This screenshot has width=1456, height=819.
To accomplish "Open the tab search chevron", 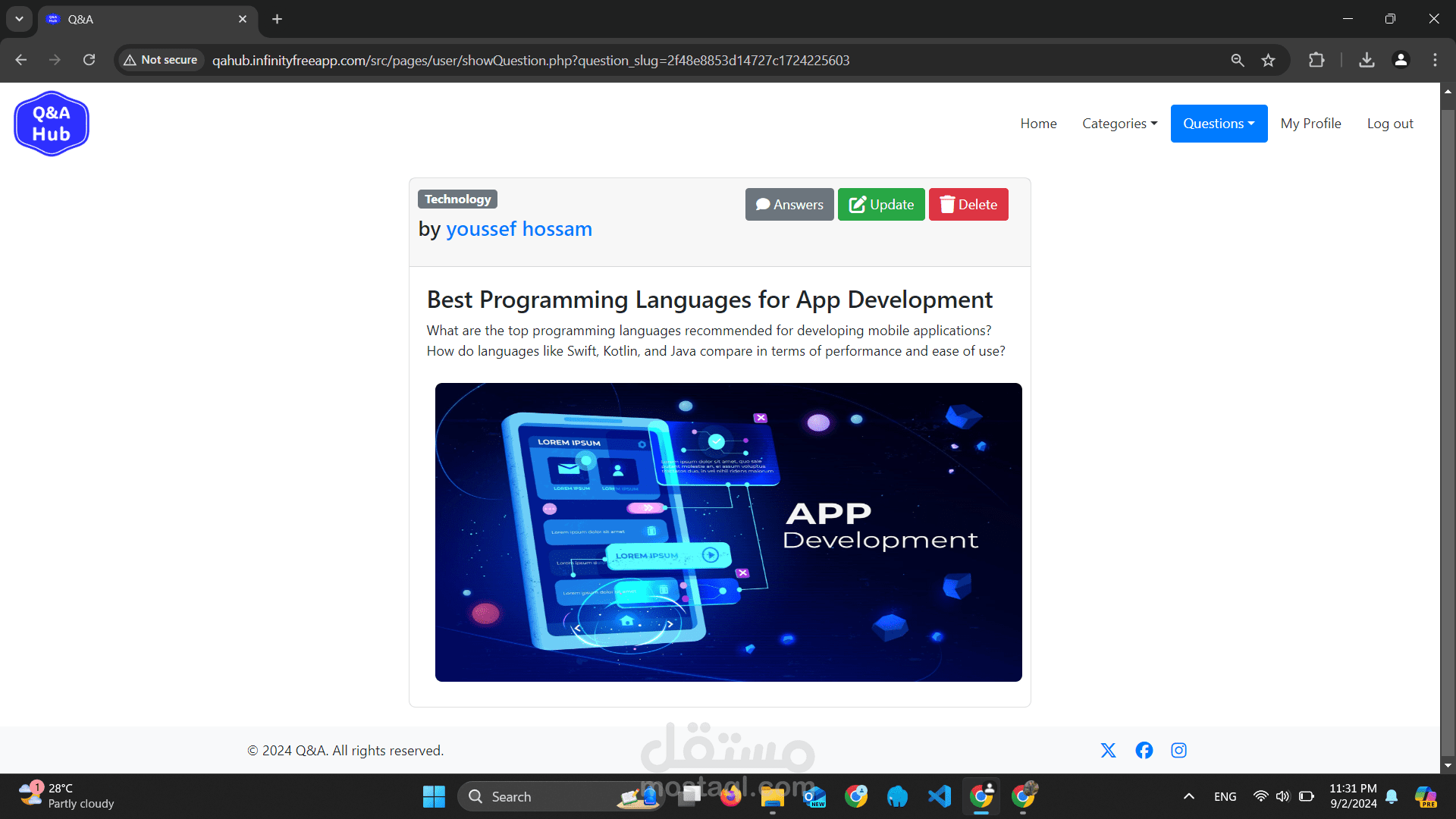I will click(x=19, y=19).
